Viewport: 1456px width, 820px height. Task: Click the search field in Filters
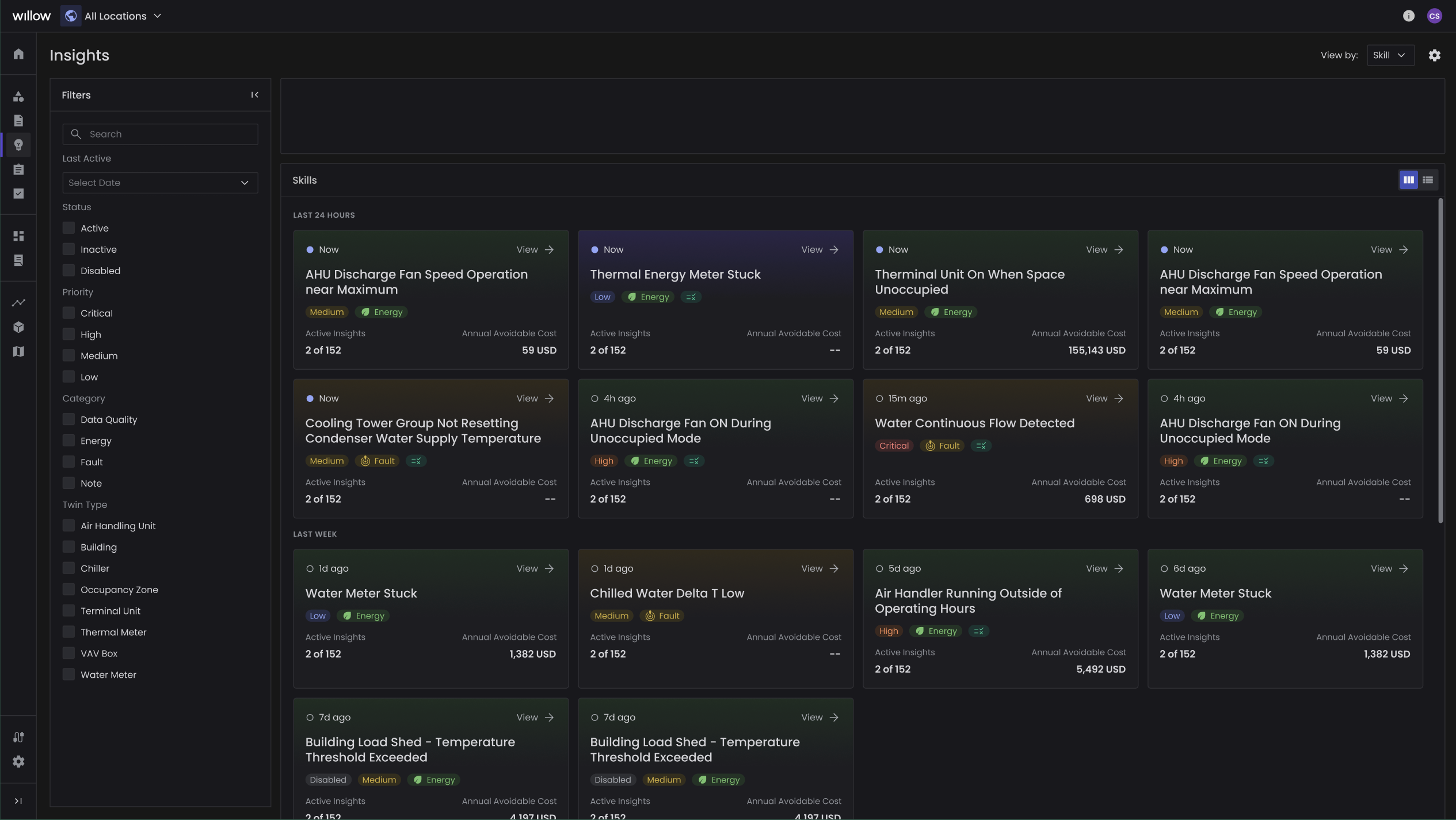click(160, 134)
